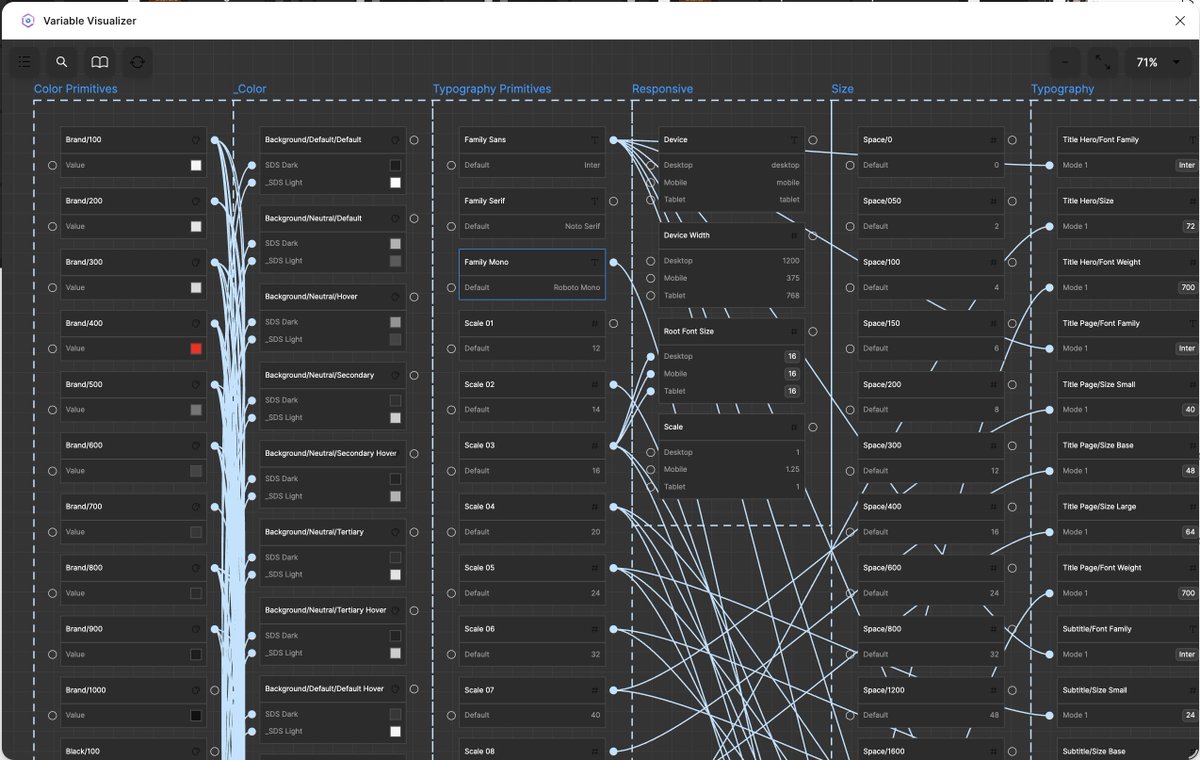The height and width of the screenshot is (760, 1200).
Task: Click the red swatch of Brand/400 Value
Action: (x=196, y=349)
